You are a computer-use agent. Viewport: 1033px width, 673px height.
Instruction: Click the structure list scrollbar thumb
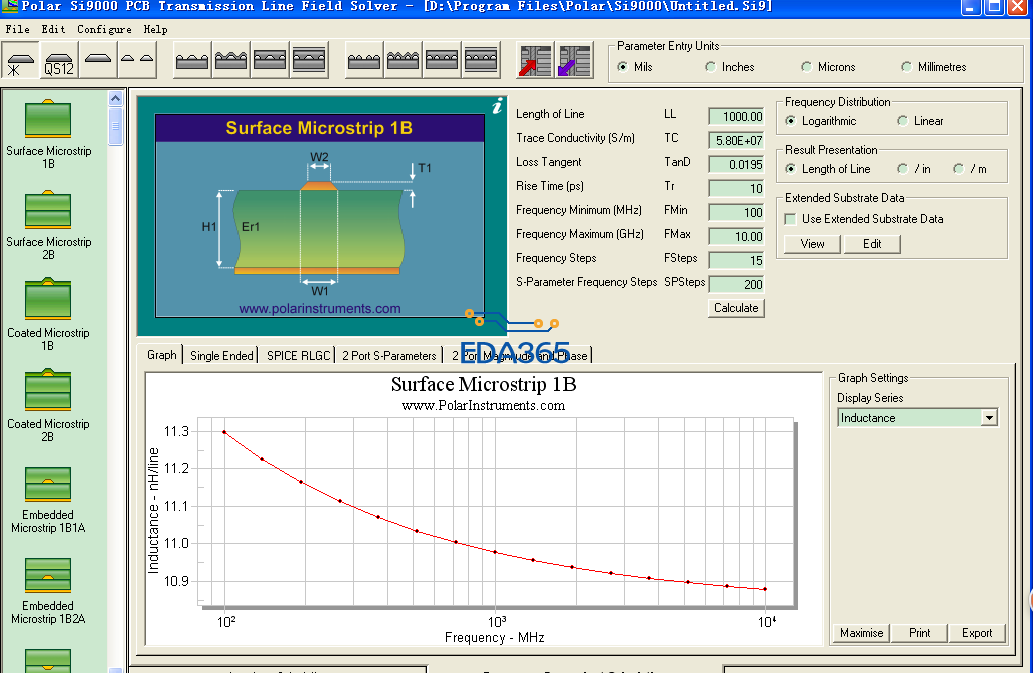pyautogui.click(x=115, y=126)
